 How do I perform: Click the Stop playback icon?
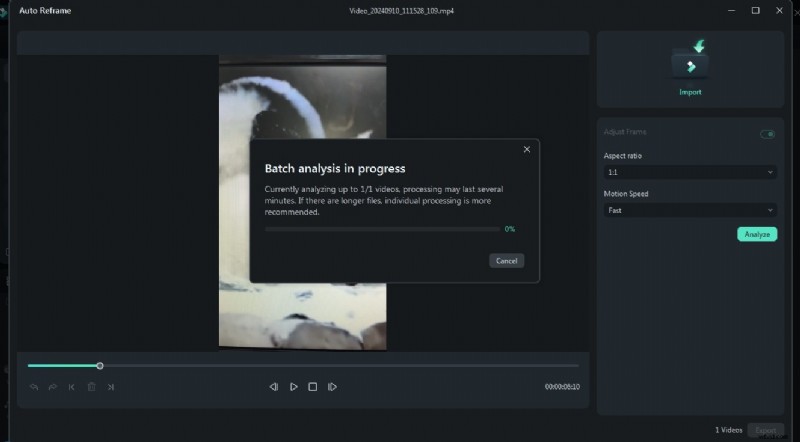[x=312, y=387]
